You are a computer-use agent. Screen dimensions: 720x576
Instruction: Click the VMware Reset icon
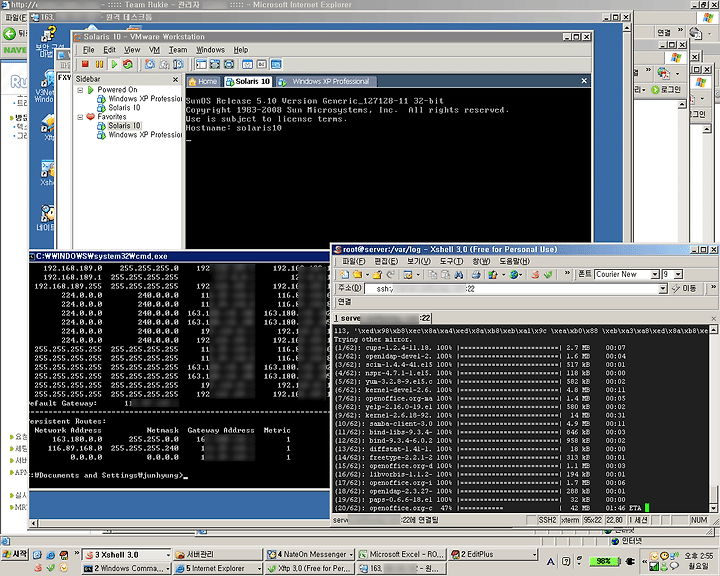coord(128,64)
